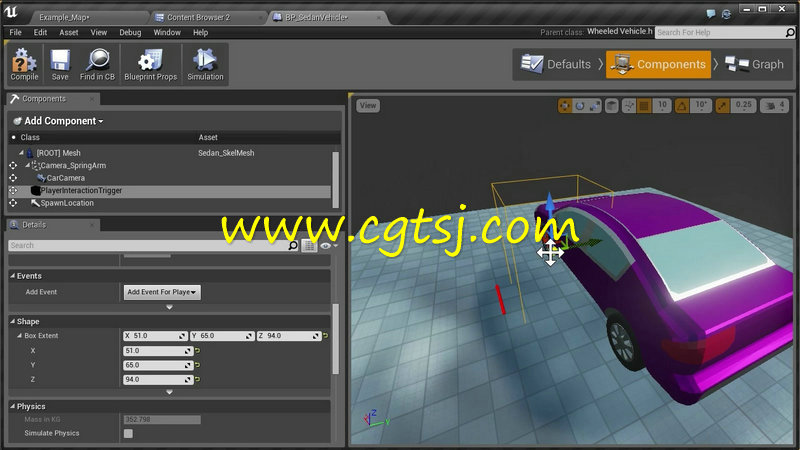Collapse the Camera_SpringArm tree node

coord(27,165)
